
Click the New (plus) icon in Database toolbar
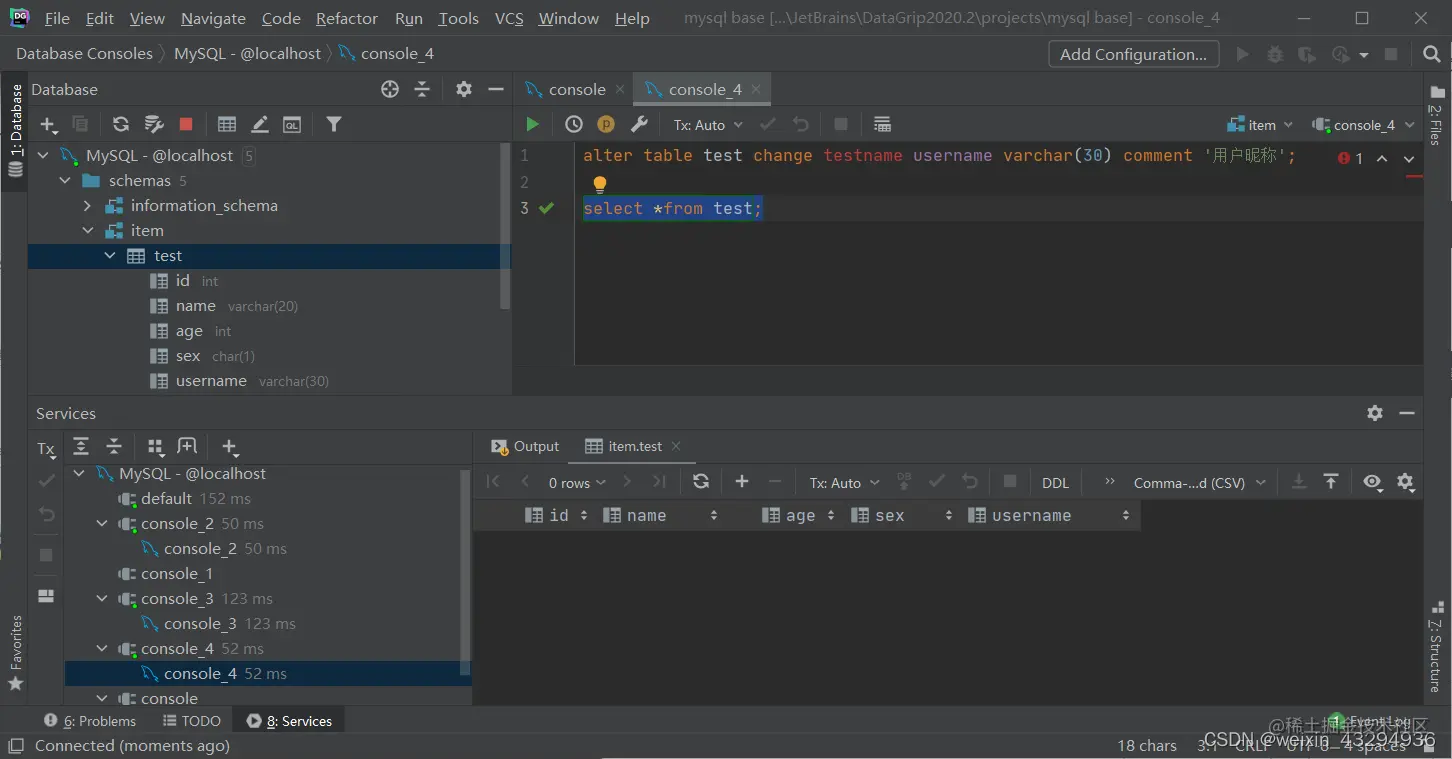tap(48, 124)
